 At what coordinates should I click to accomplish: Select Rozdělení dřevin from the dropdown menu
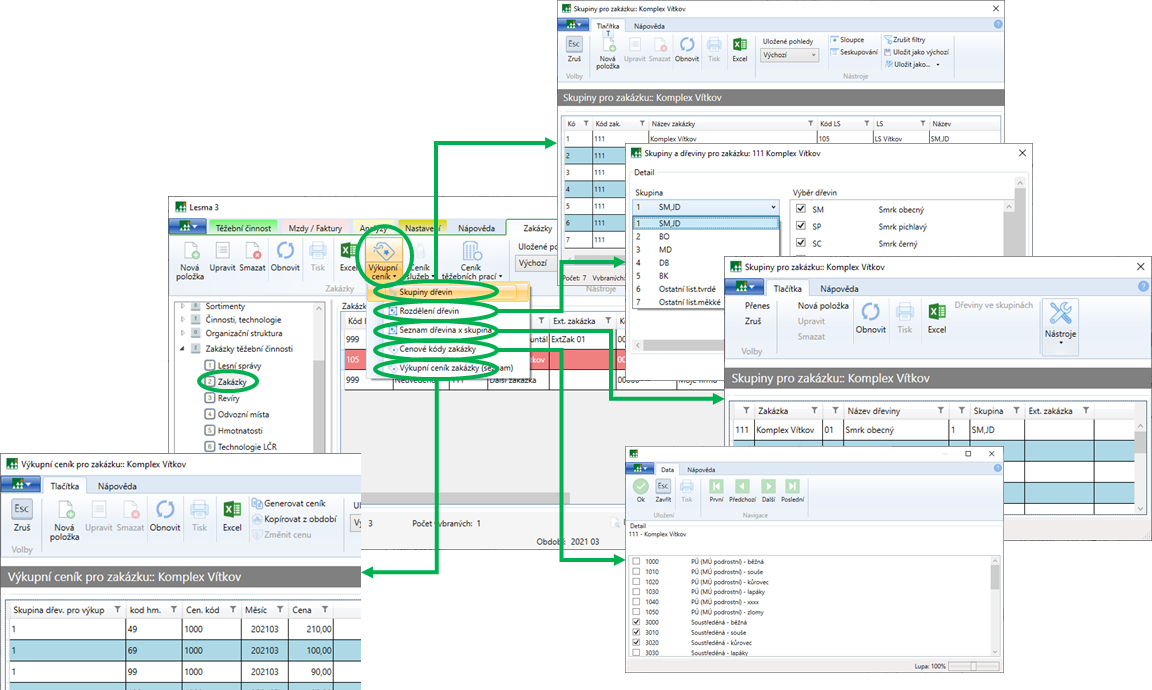432,311
